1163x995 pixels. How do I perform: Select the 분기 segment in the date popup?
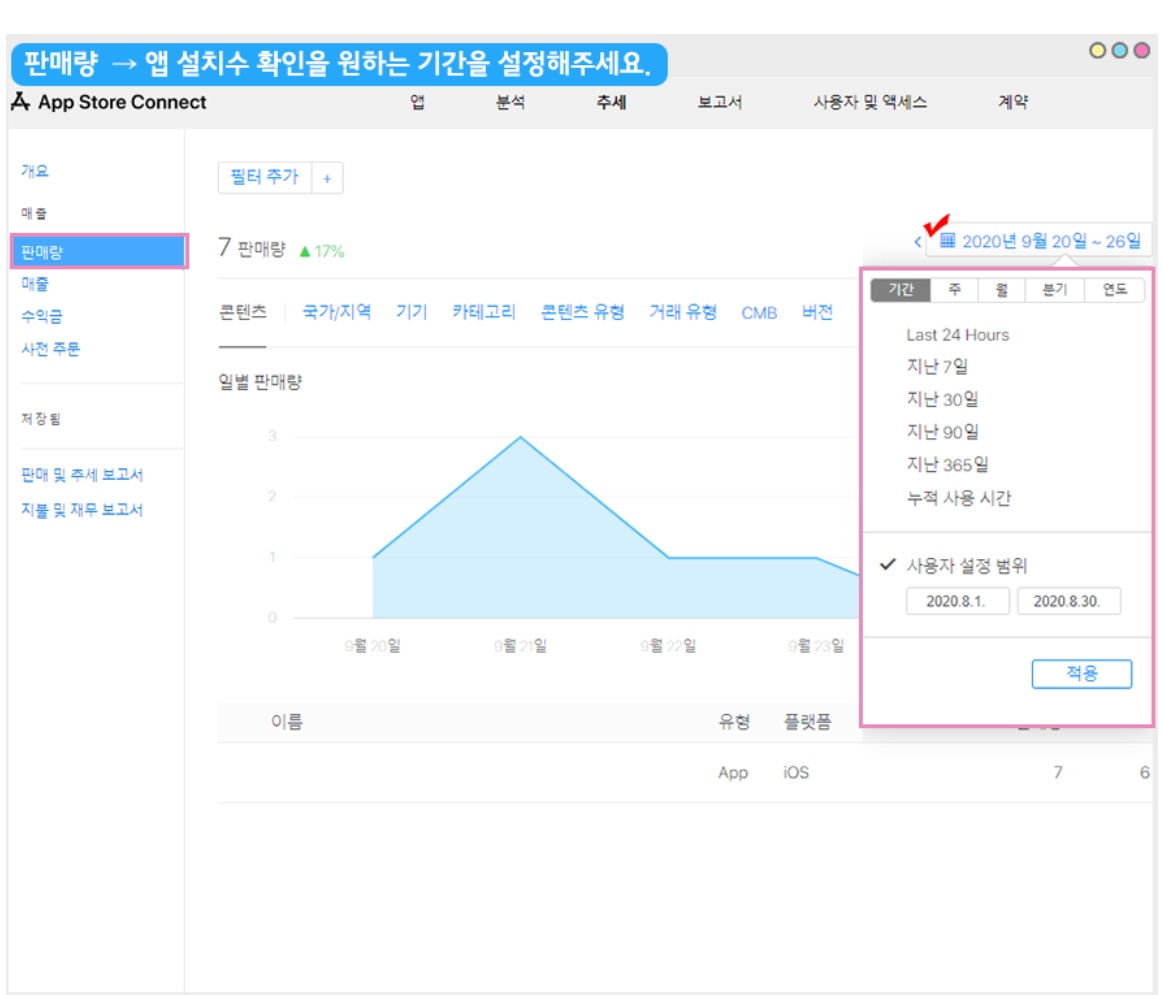tap(1055, 289)
